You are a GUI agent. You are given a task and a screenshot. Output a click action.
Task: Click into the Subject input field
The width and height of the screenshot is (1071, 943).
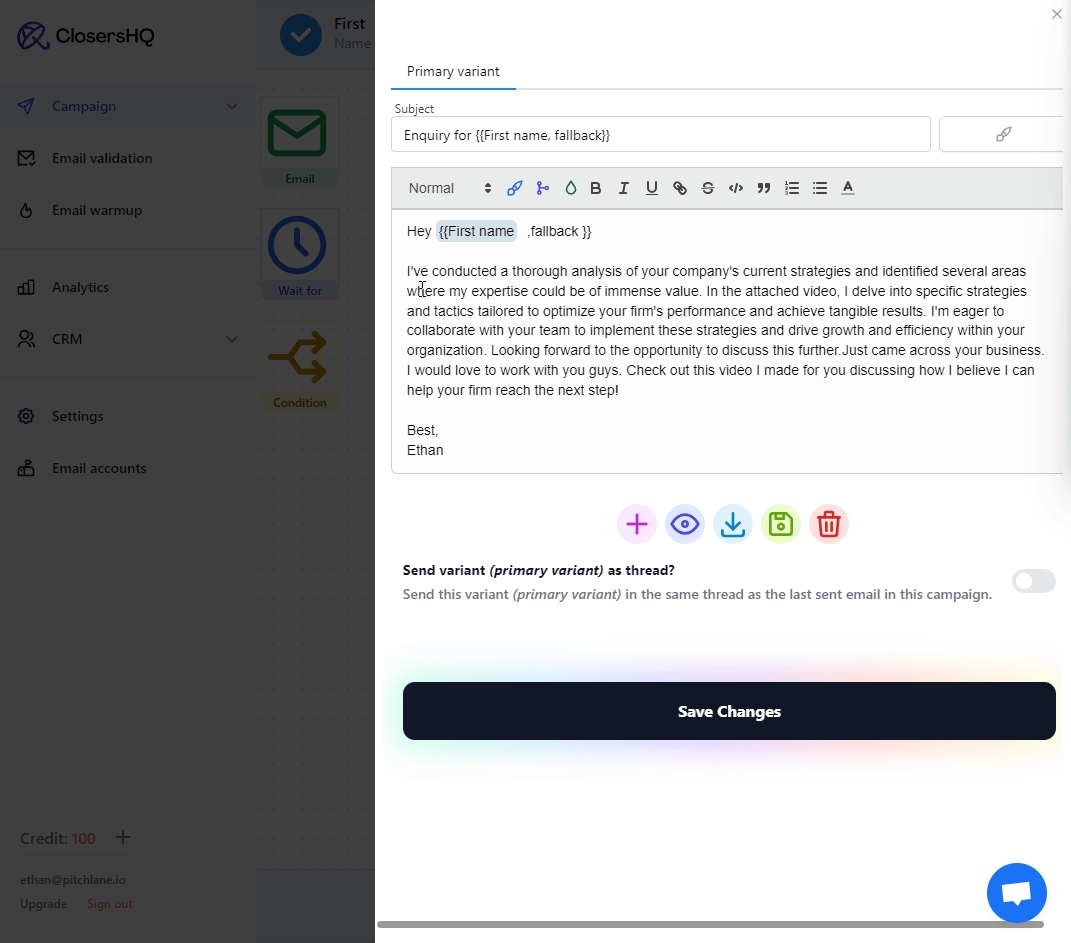click(x=660, y=135)
